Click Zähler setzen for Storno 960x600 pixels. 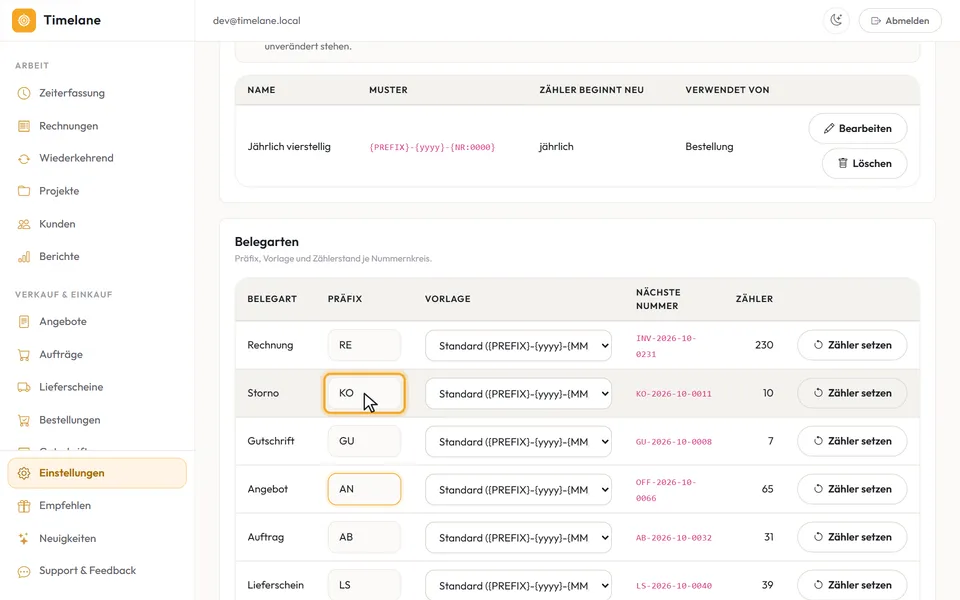(x=852, y=393)
